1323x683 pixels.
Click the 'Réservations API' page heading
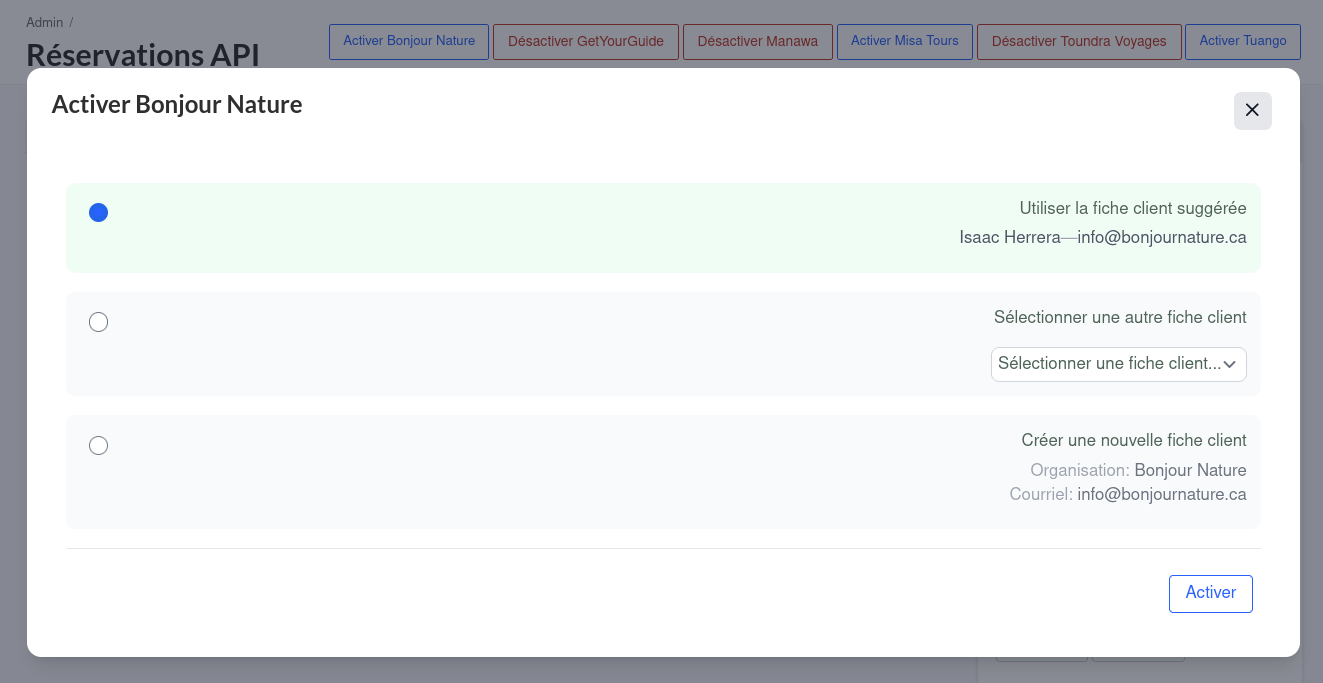143,55
